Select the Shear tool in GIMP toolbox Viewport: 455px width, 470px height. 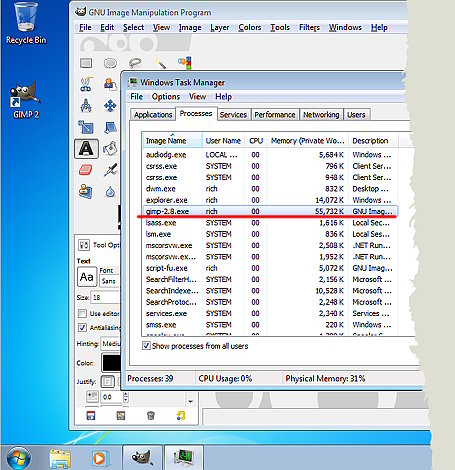110,127
